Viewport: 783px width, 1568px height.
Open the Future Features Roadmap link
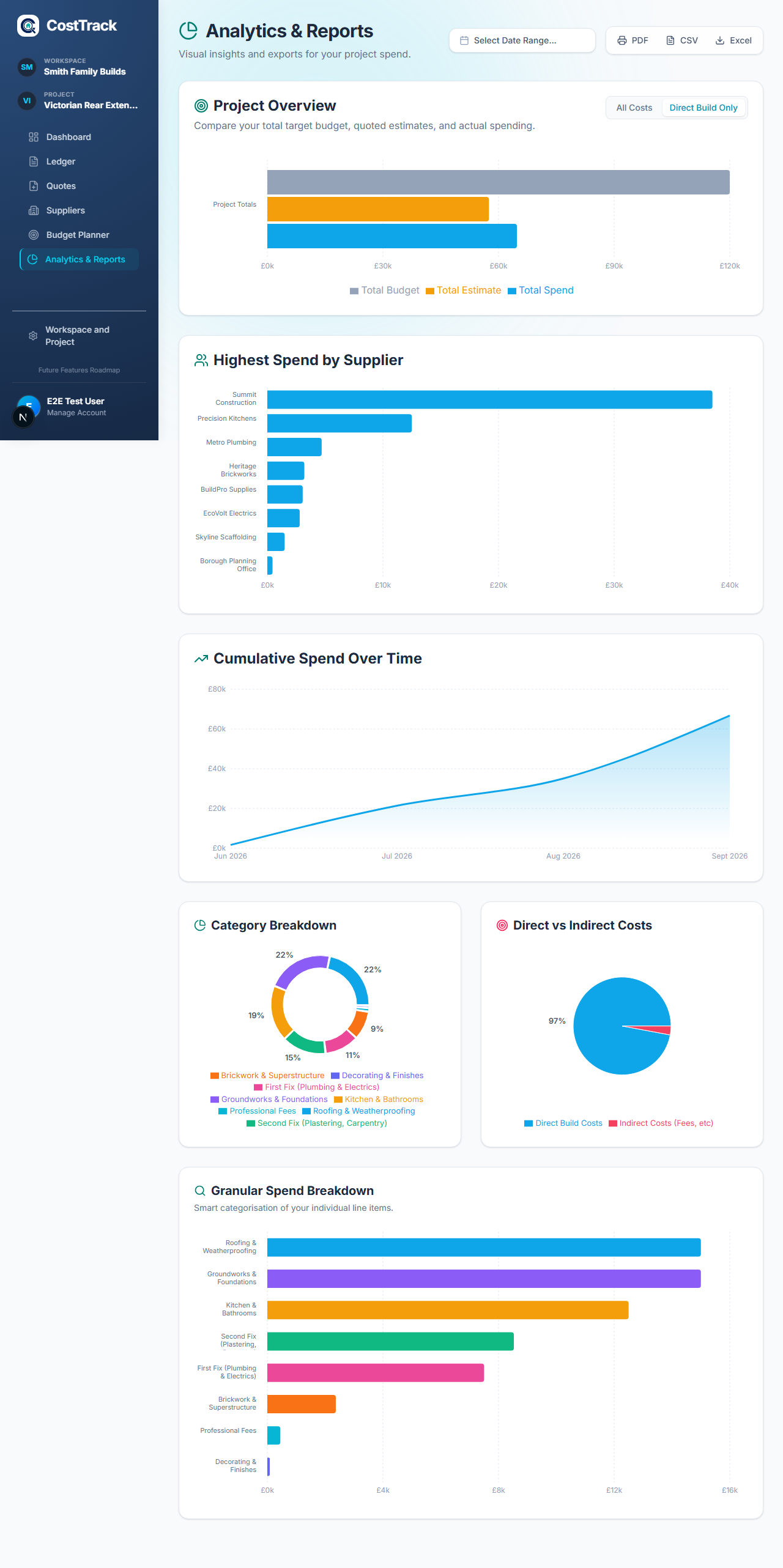[x=79, y=370]
